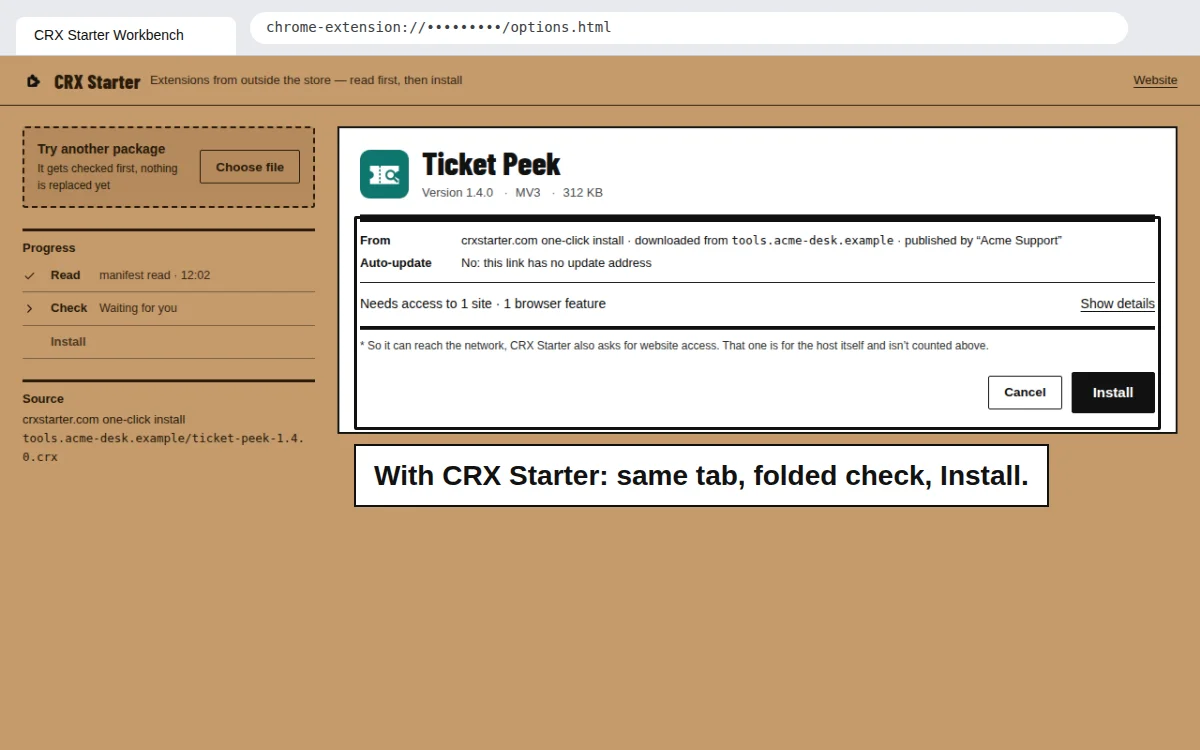Click the Version 1.4.0 text
Screen dimensions: 1200x750
point(457,193)
